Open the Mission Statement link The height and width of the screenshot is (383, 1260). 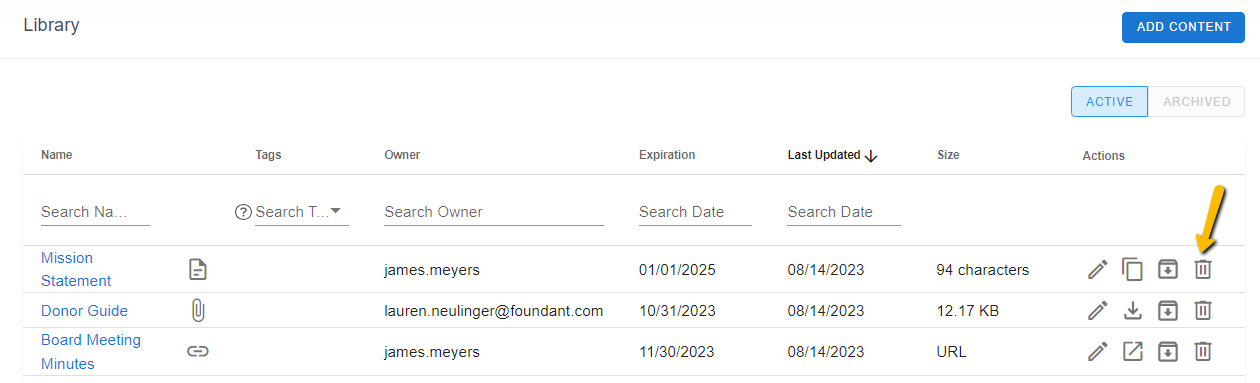[x=76, y=269]
